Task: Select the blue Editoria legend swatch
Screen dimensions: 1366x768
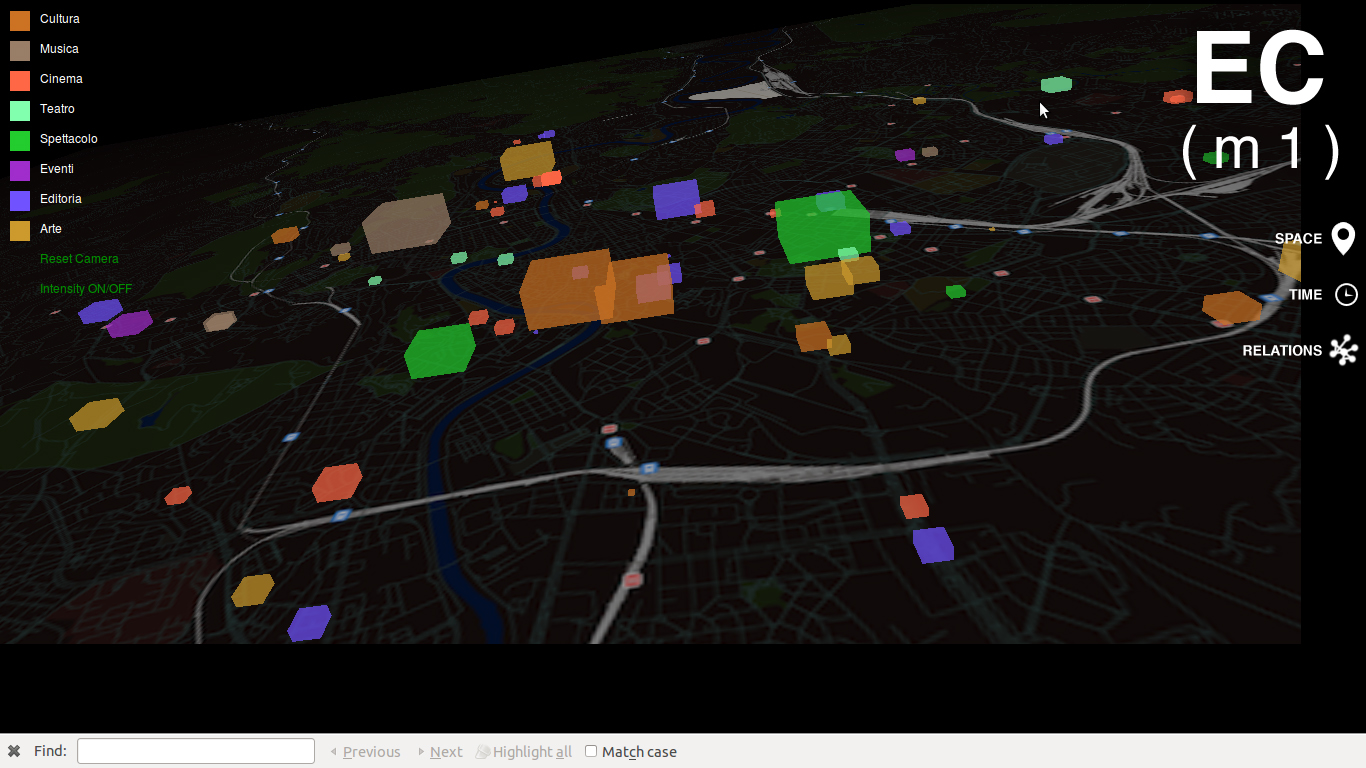Action: pos(20,200)
